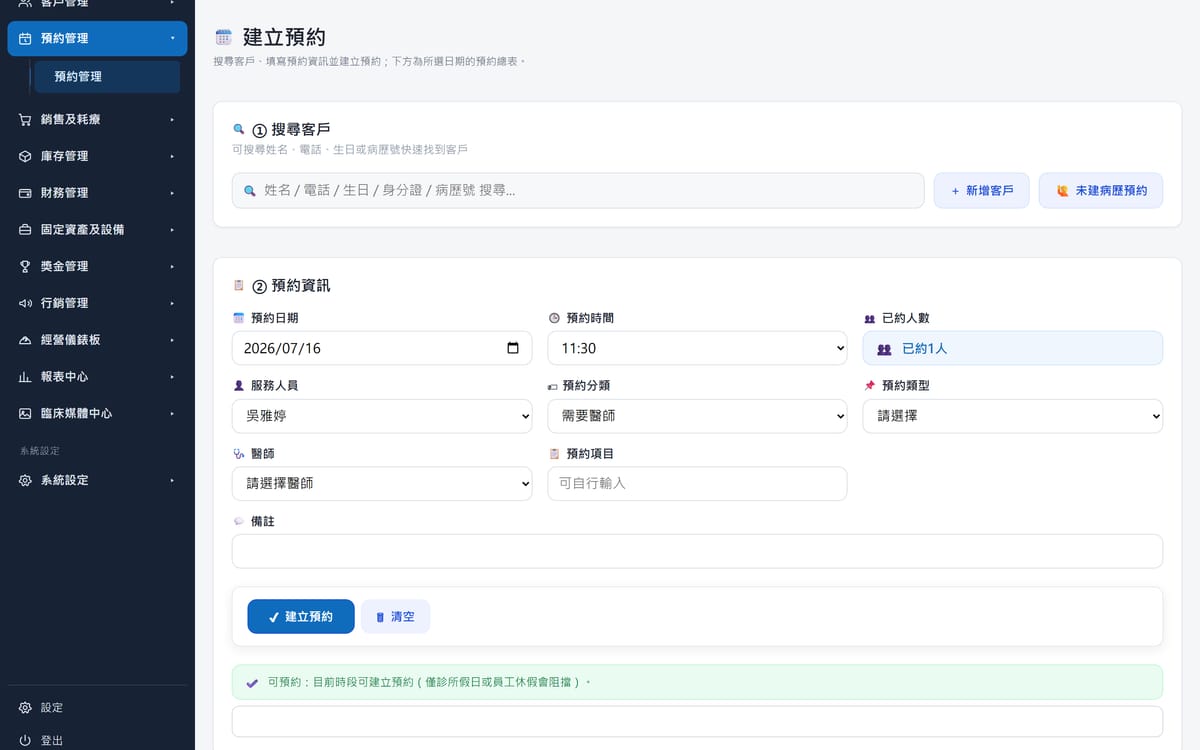This screenshot has width=1200, height=750.
Task: Click the checkmark icon in the 可預約 status banner
Action: tap(252, 683)
